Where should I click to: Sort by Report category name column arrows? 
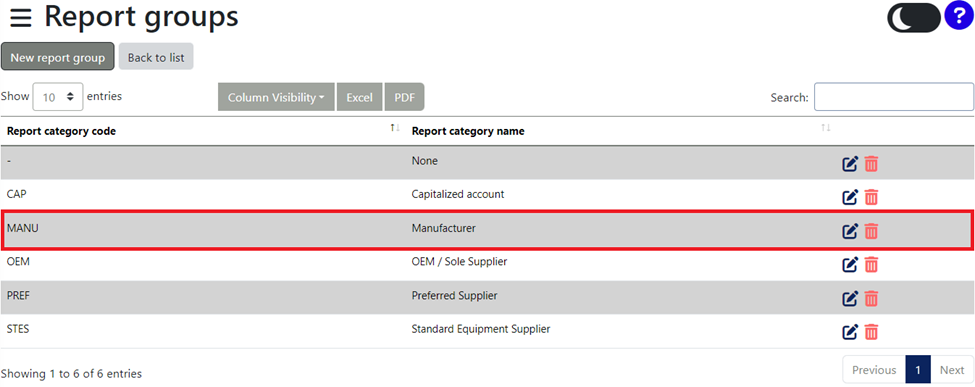click(x=825, y=128)
